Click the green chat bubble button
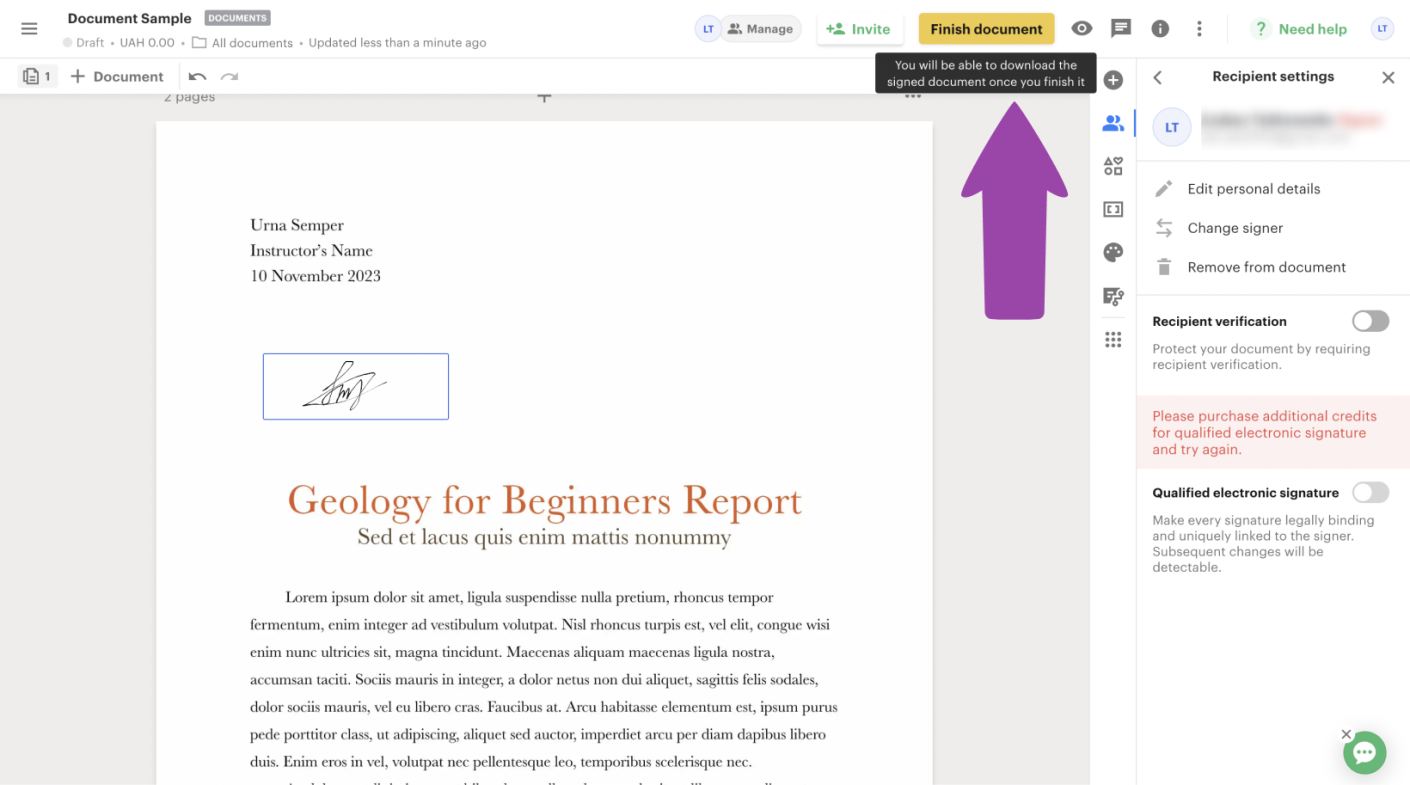The image size is (1410, 785). coord(1364,752)
